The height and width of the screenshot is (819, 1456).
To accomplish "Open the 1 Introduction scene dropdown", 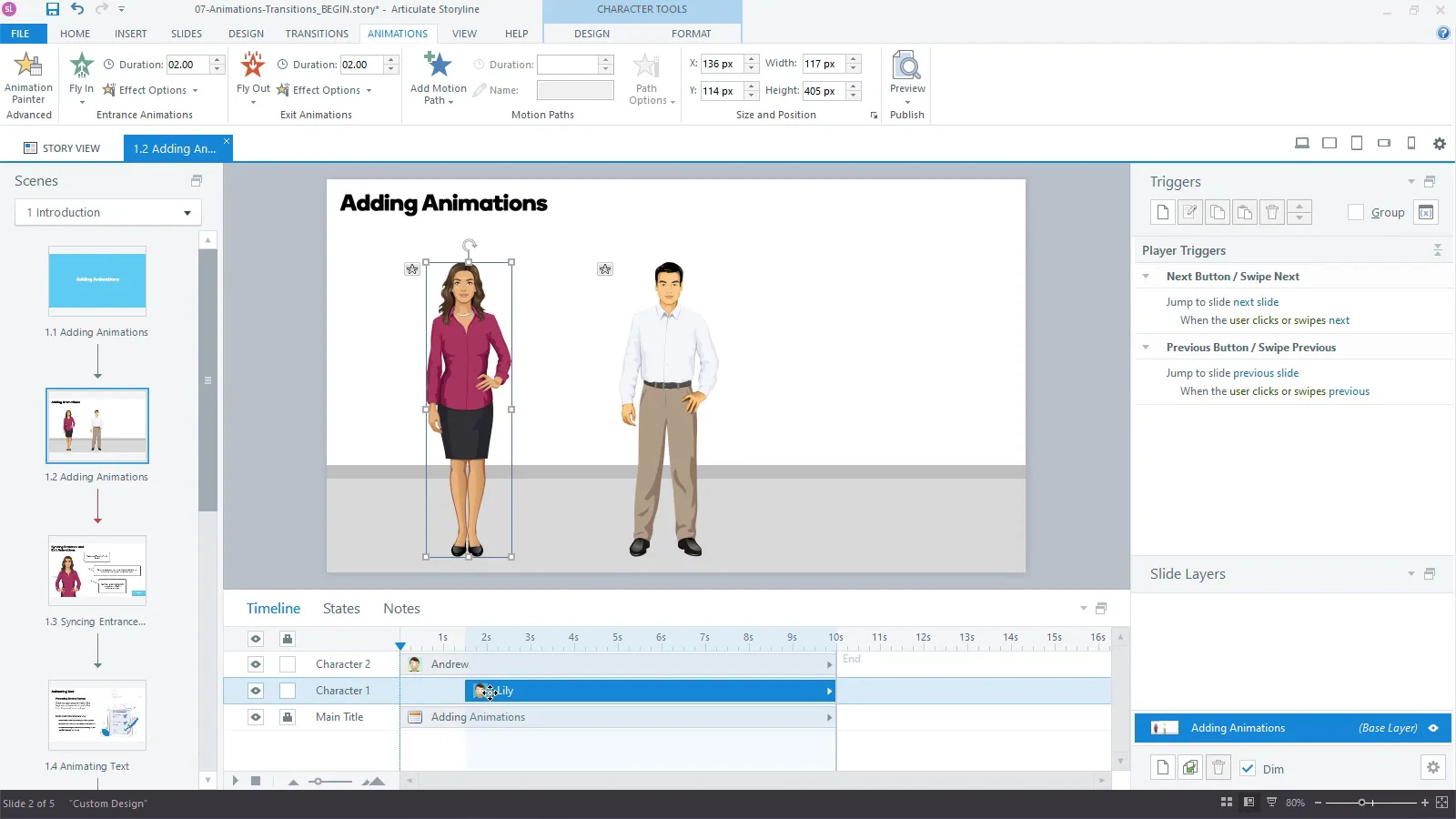I will click(x=108, y=213).
